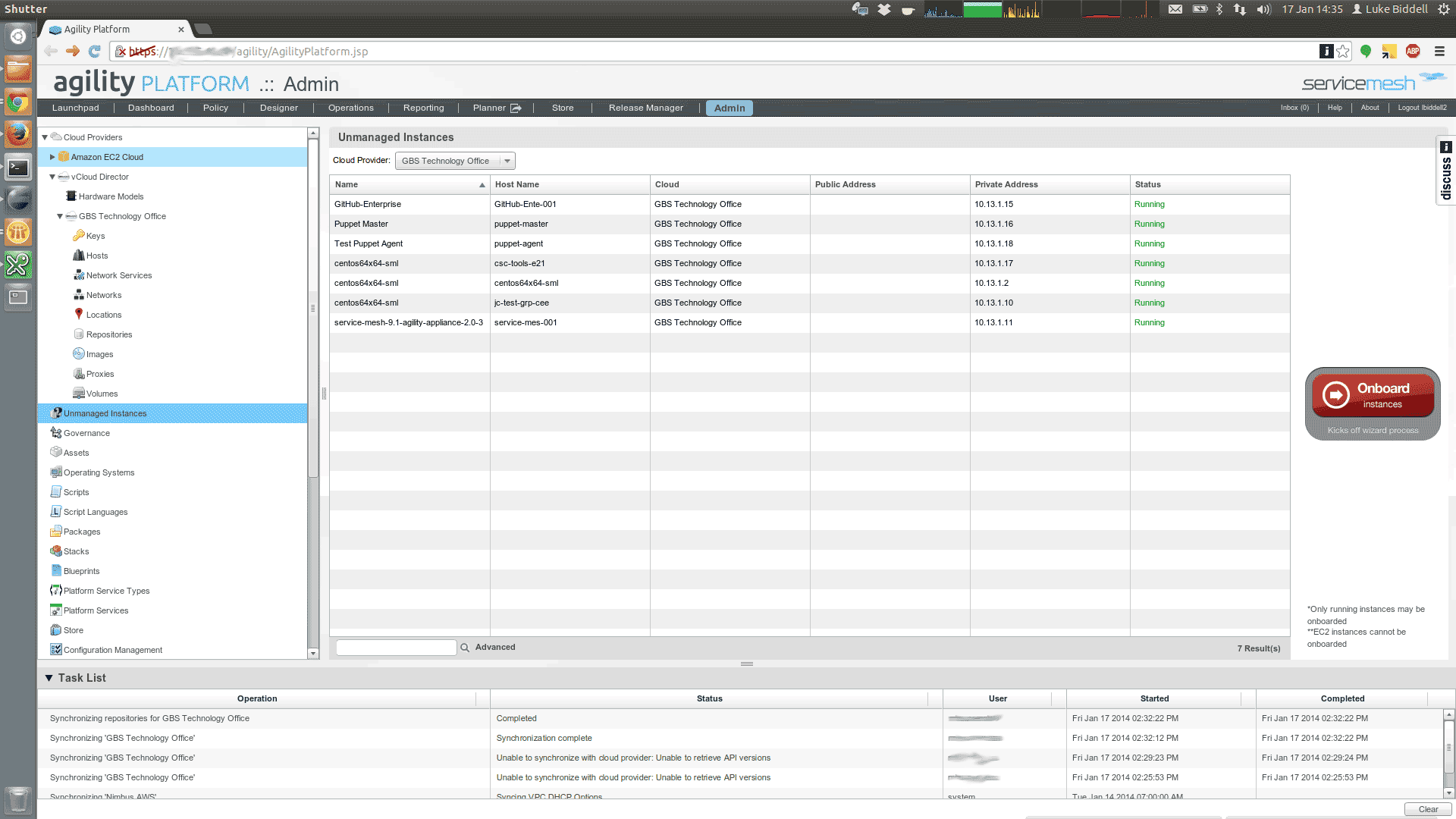Open Advanced search options

(495, 648)
